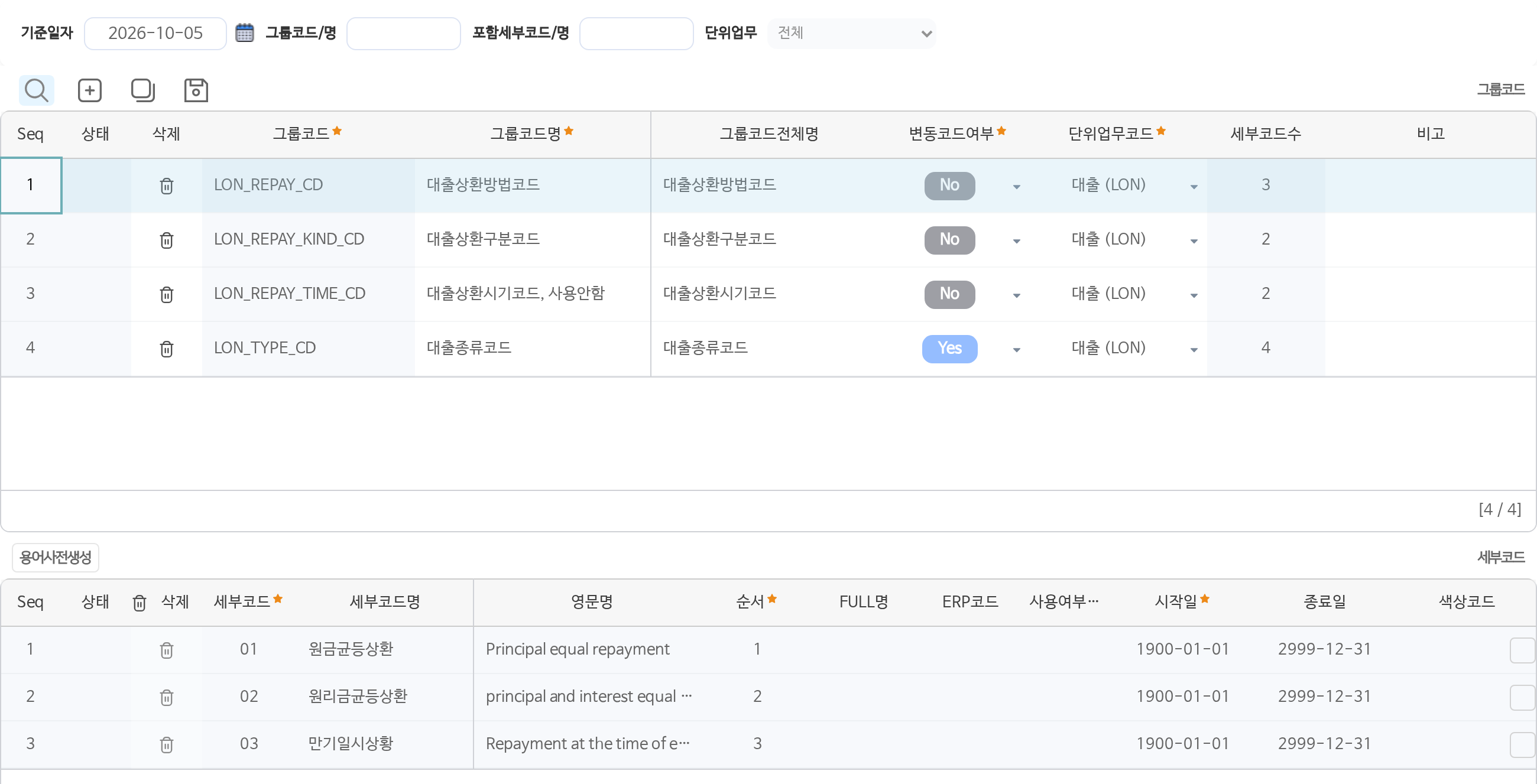Image resolution: width=1537 pixels, height=784 pixels.
Task: Expand 변동코드여부 dropdown arrow for LON_REPAY_TIME_CD
Action: tap(1016, 295)
